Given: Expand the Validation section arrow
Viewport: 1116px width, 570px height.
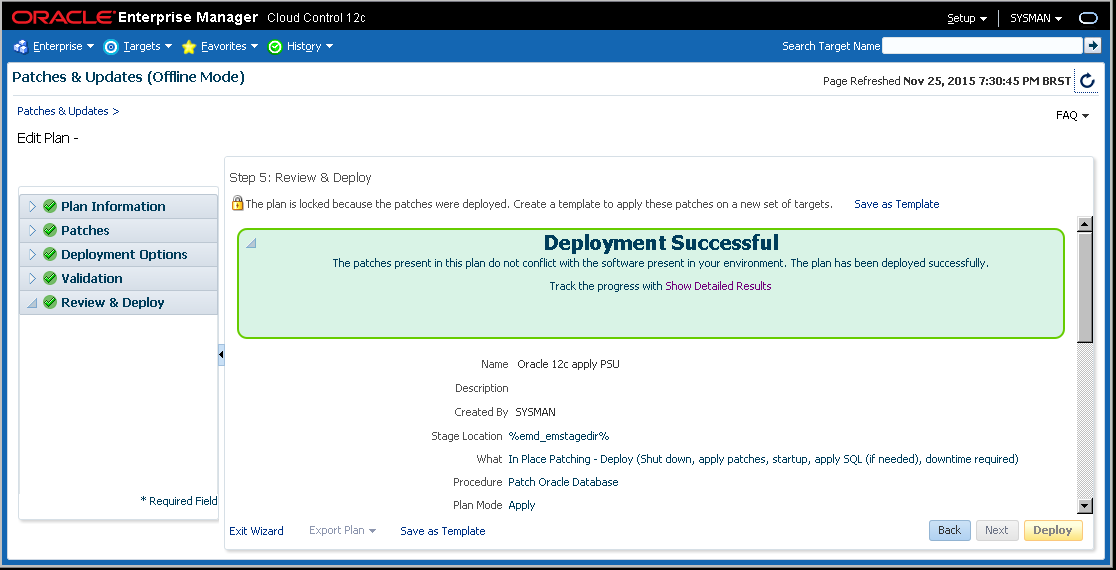Looking at the screenshot, I should pyautogui.click(x=32, y=278).
